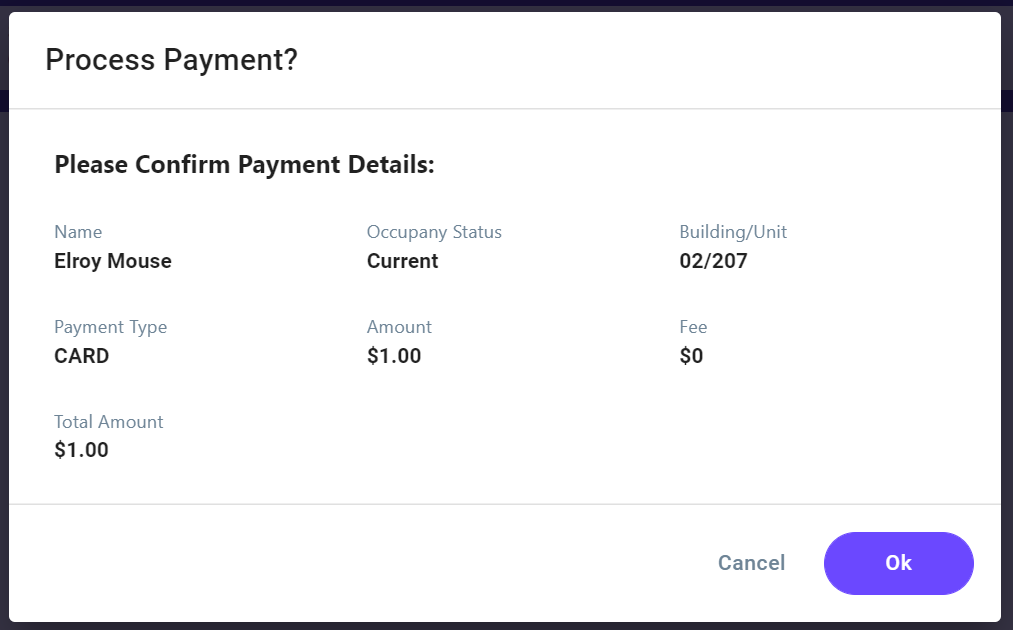This screenshot has height=630, width=1013.
Task: Select the tenant name Elroy Mouse
Action: pos(113,261)
